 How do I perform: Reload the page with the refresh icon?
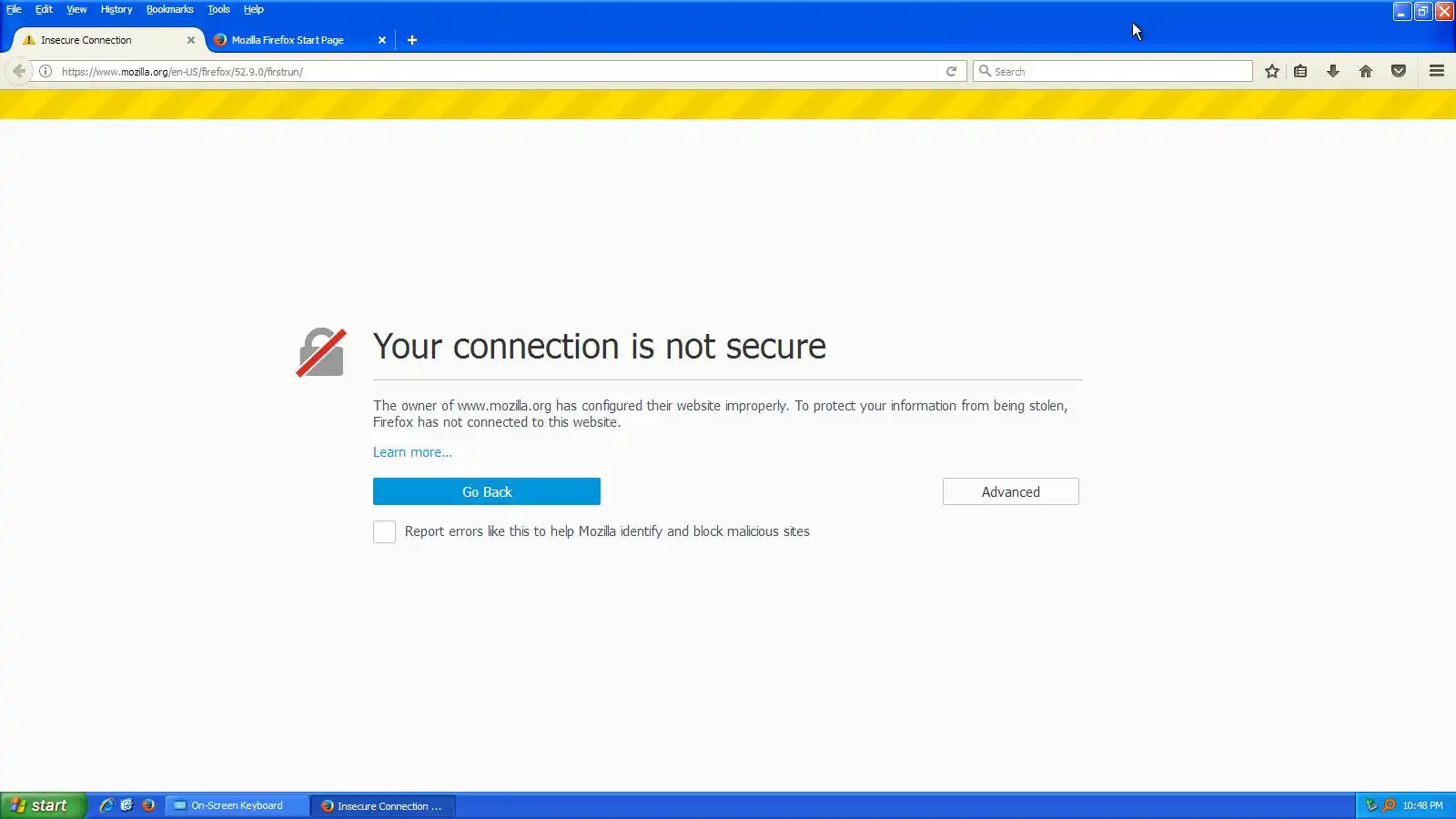point(951,71)
